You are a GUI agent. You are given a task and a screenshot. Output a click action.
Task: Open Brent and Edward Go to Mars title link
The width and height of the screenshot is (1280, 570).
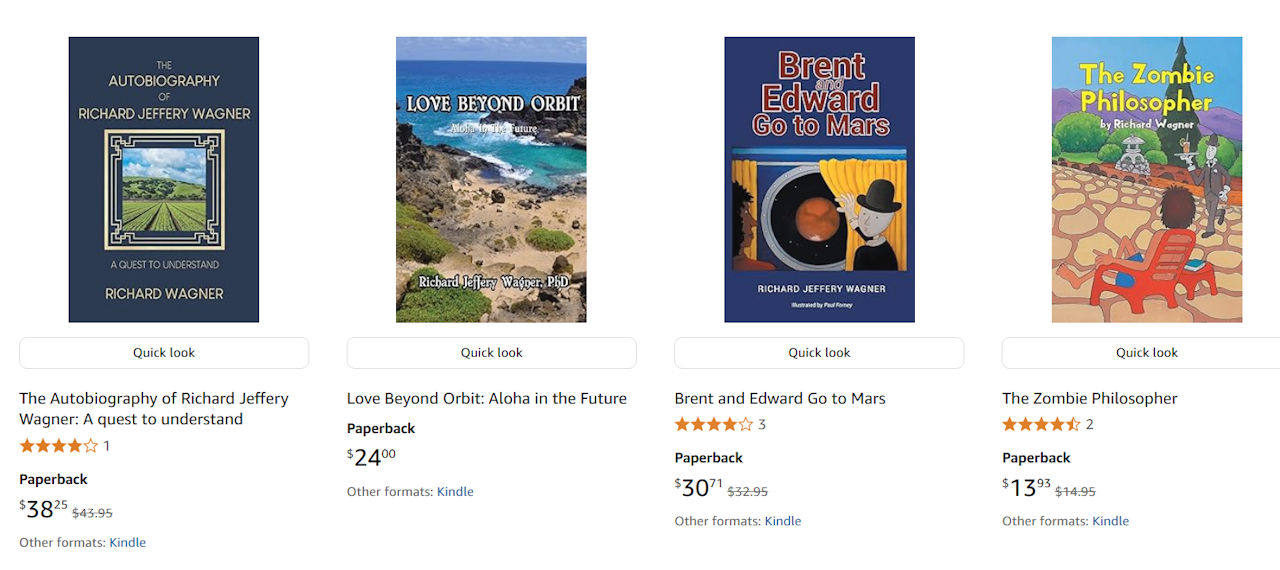click(780, 398)
